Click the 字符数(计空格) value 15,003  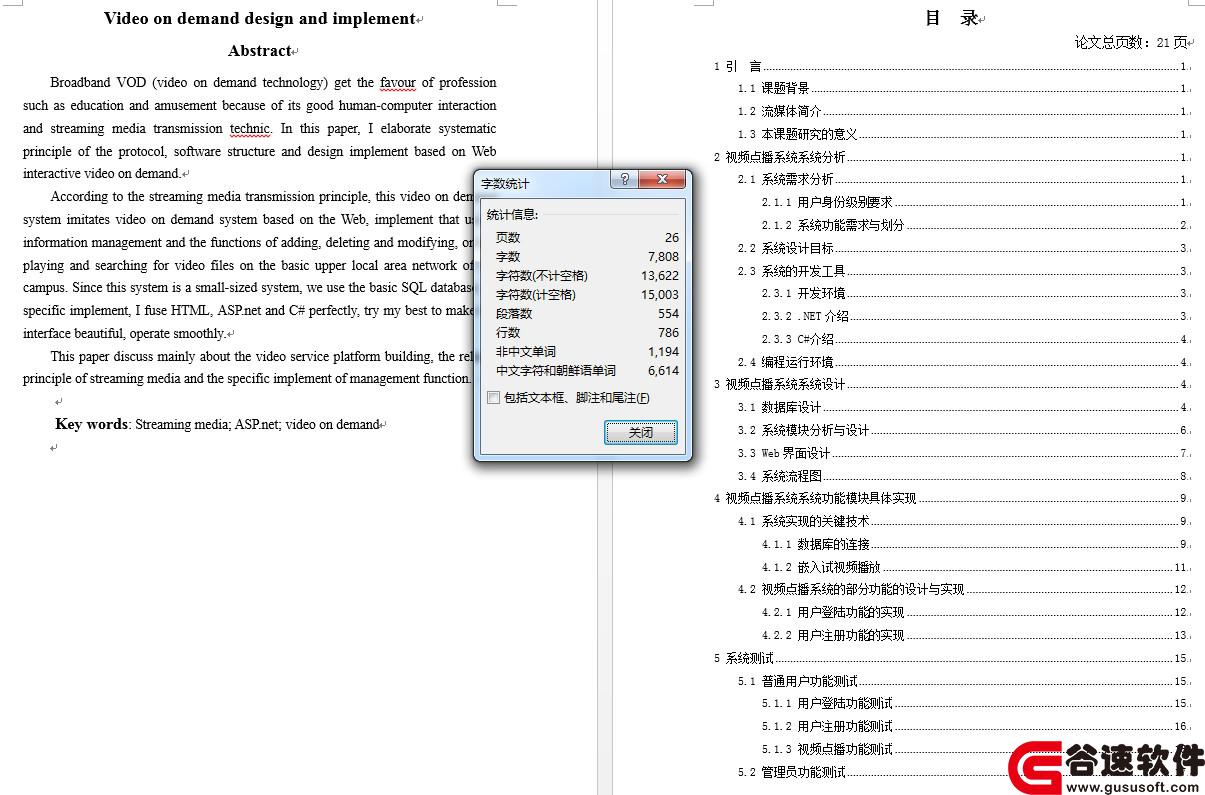pyautogui.click(x=660, y=295)
